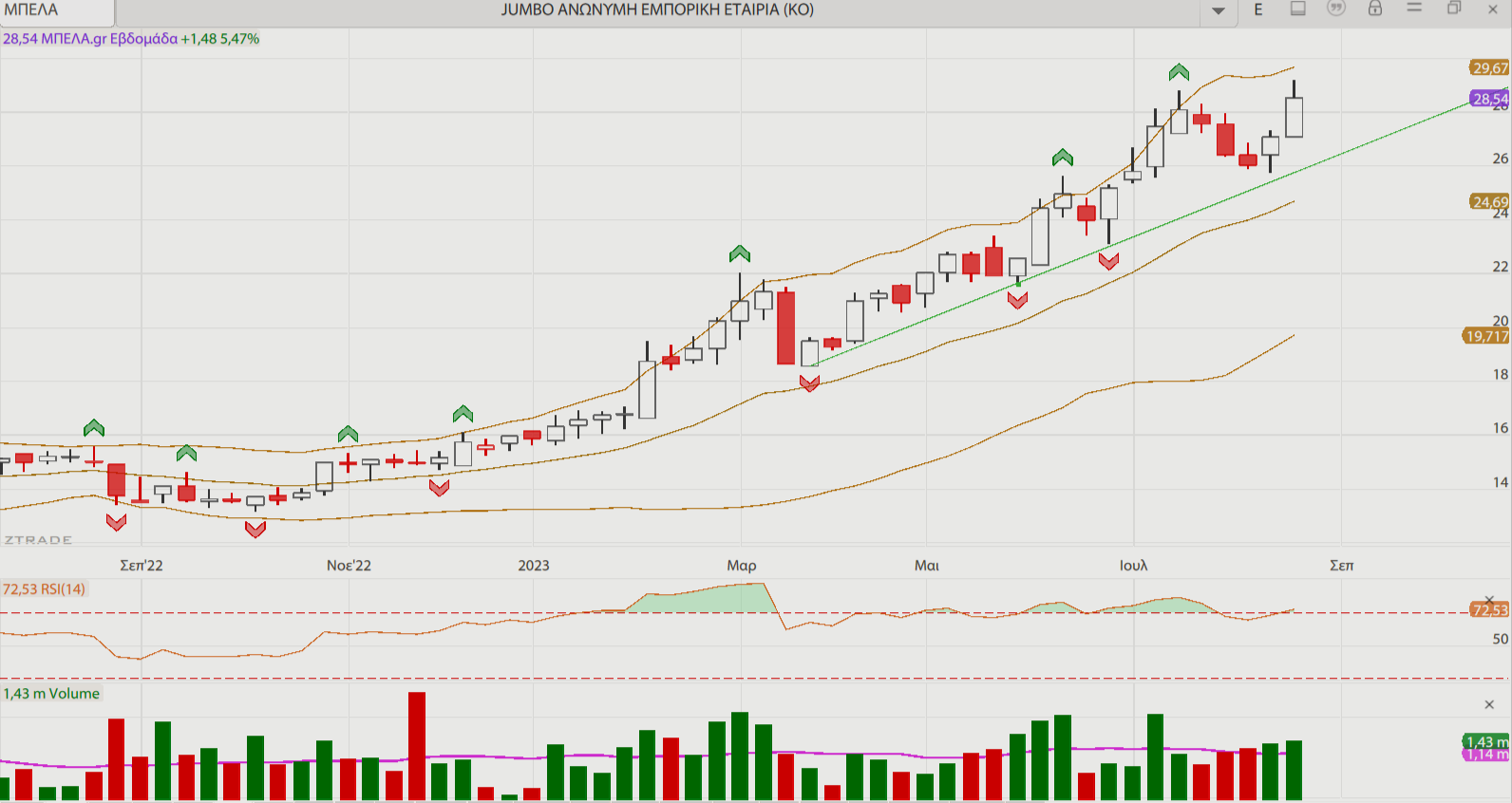Open the quotes speech-bubble icon
This screenshot has width=1512, height=803.
(x=1336, y=9)
